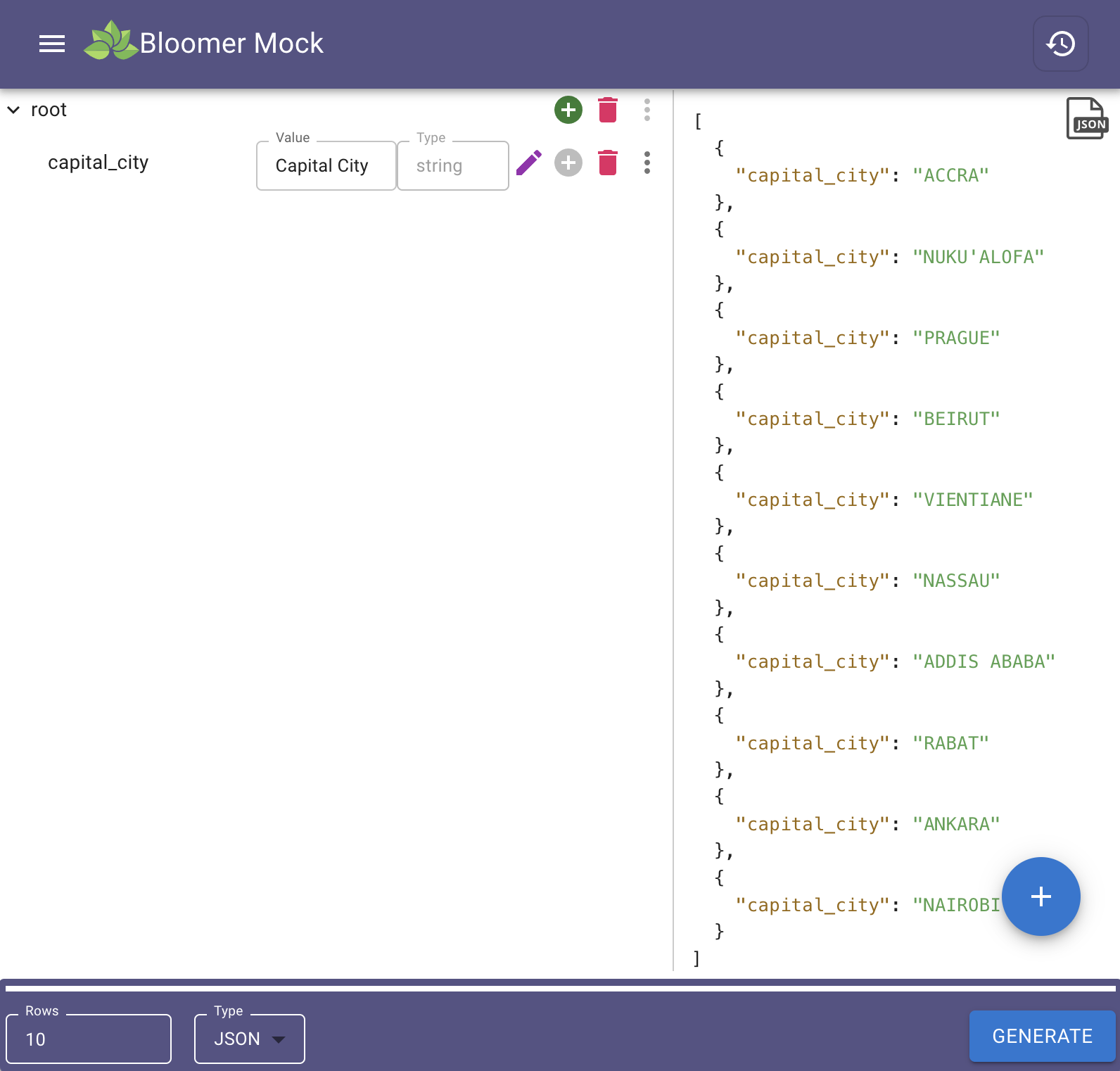
Task: Click the "NUKU'ALOFA" output value
Action: (x=978, y=257)
